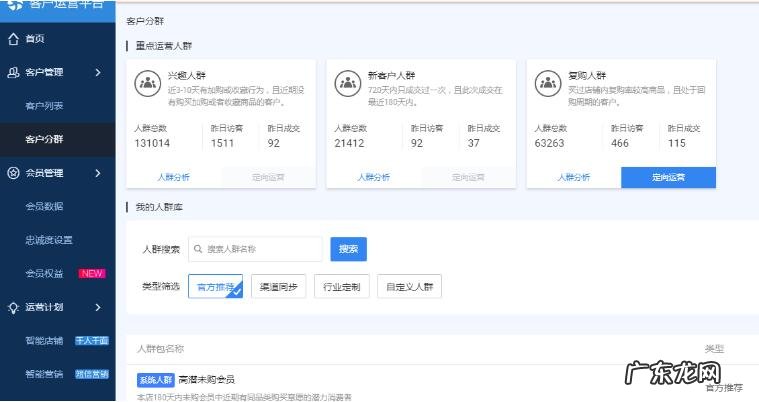Click the blue 搜索 button

[x=349, y=249]
